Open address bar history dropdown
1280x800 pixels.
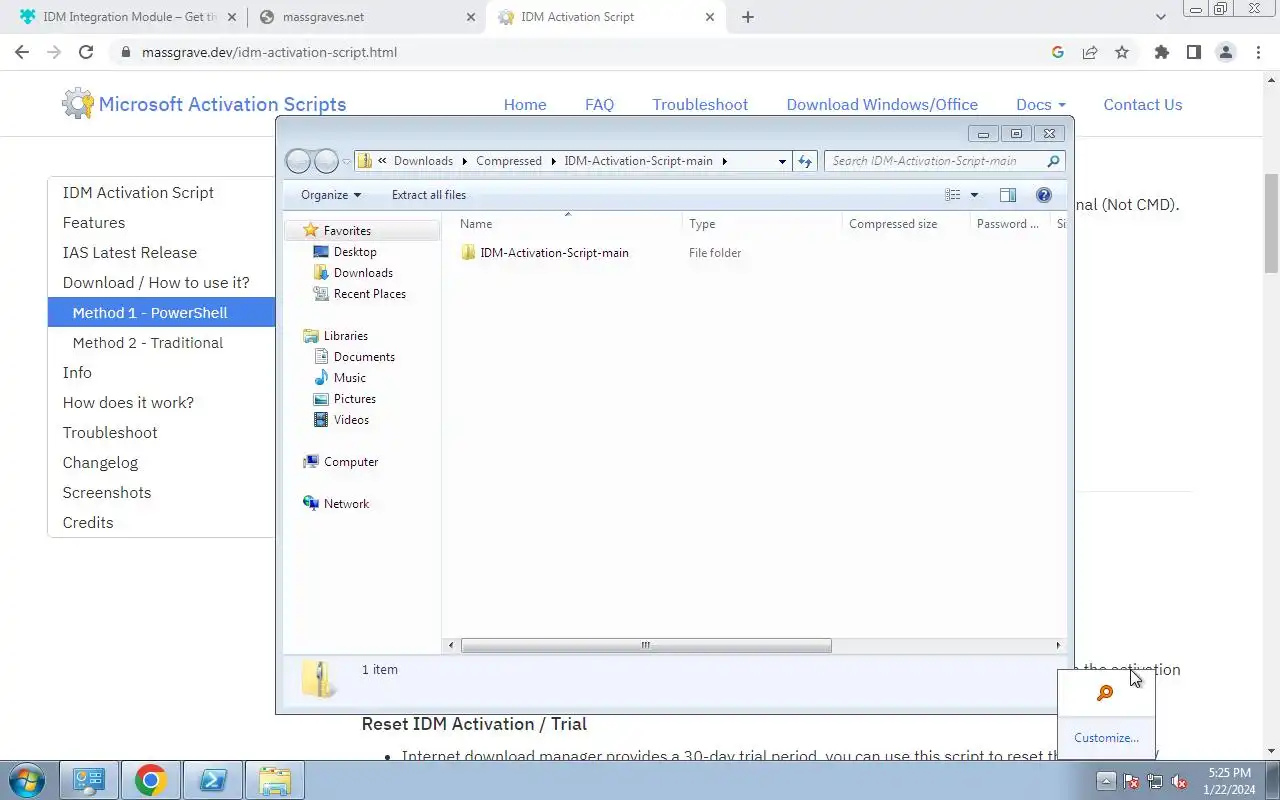click(x=782, y=161)
